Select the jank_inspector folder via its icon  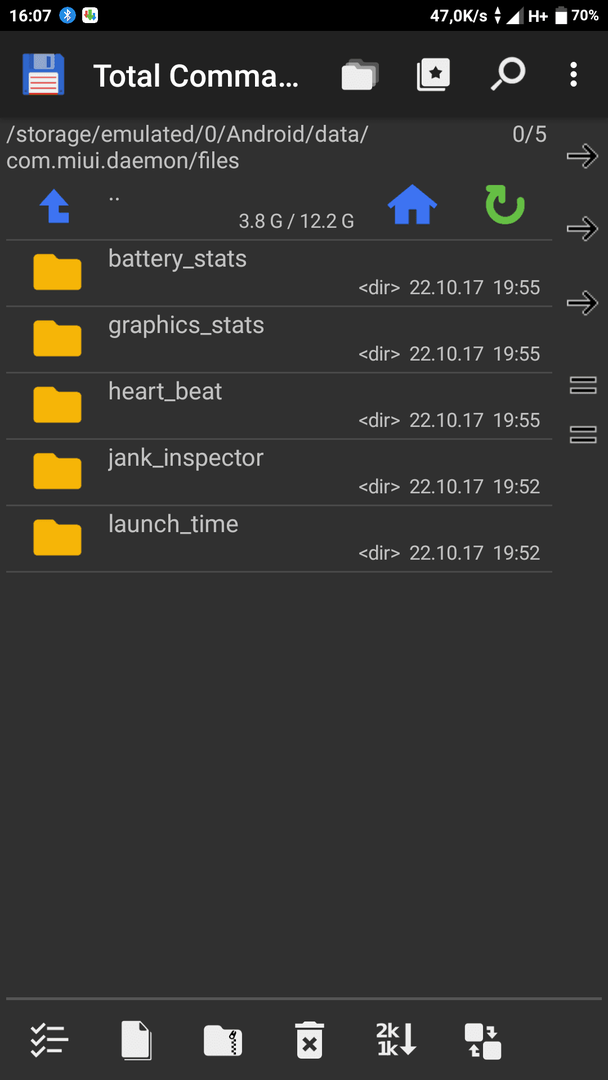click(57, 470)
